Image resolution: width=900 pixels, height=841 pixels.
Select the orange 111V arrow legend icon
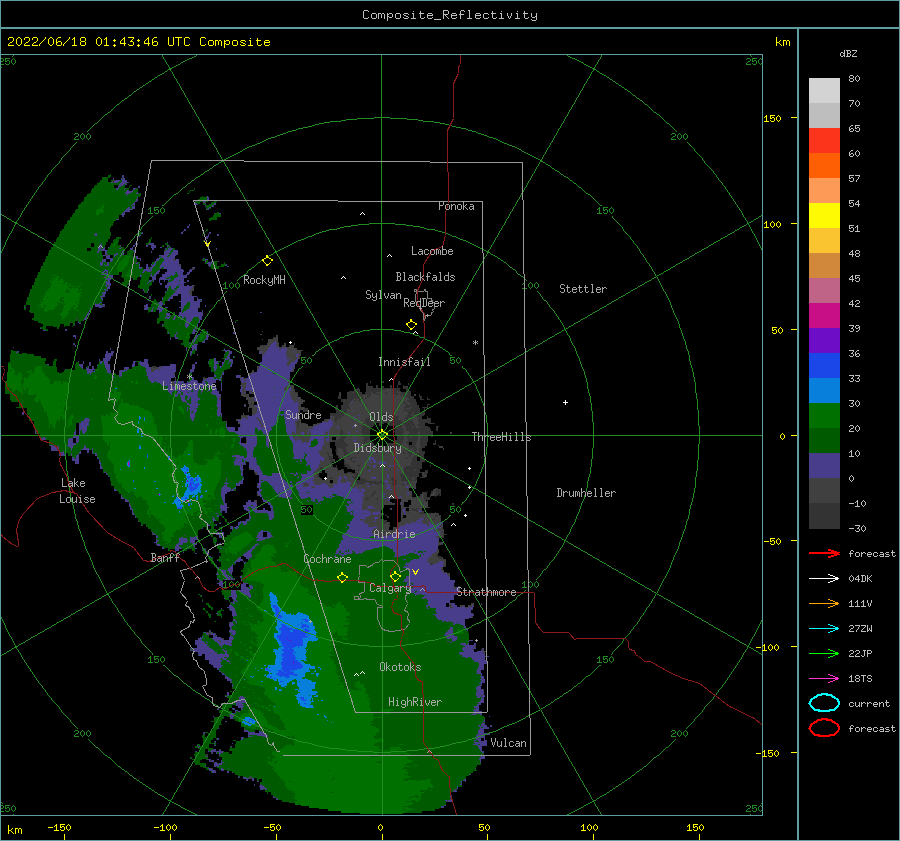824,603
